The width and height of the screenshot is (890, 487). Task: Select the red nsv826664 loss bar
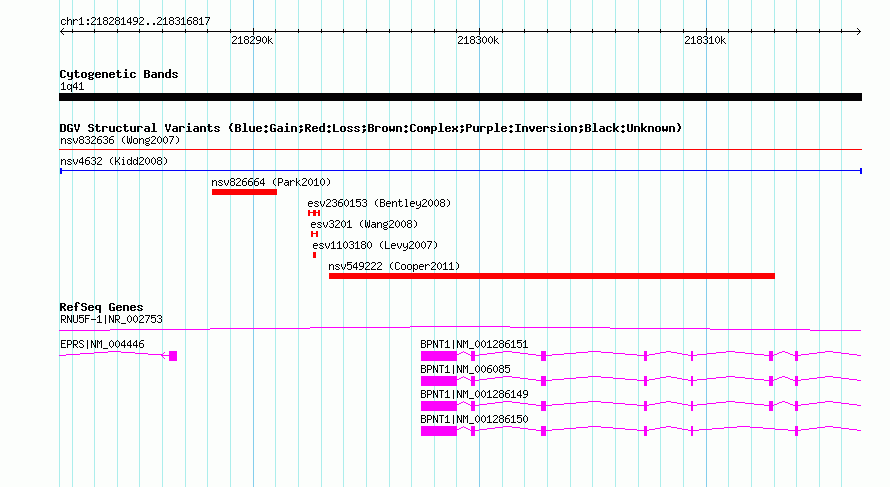pos(244,192)
